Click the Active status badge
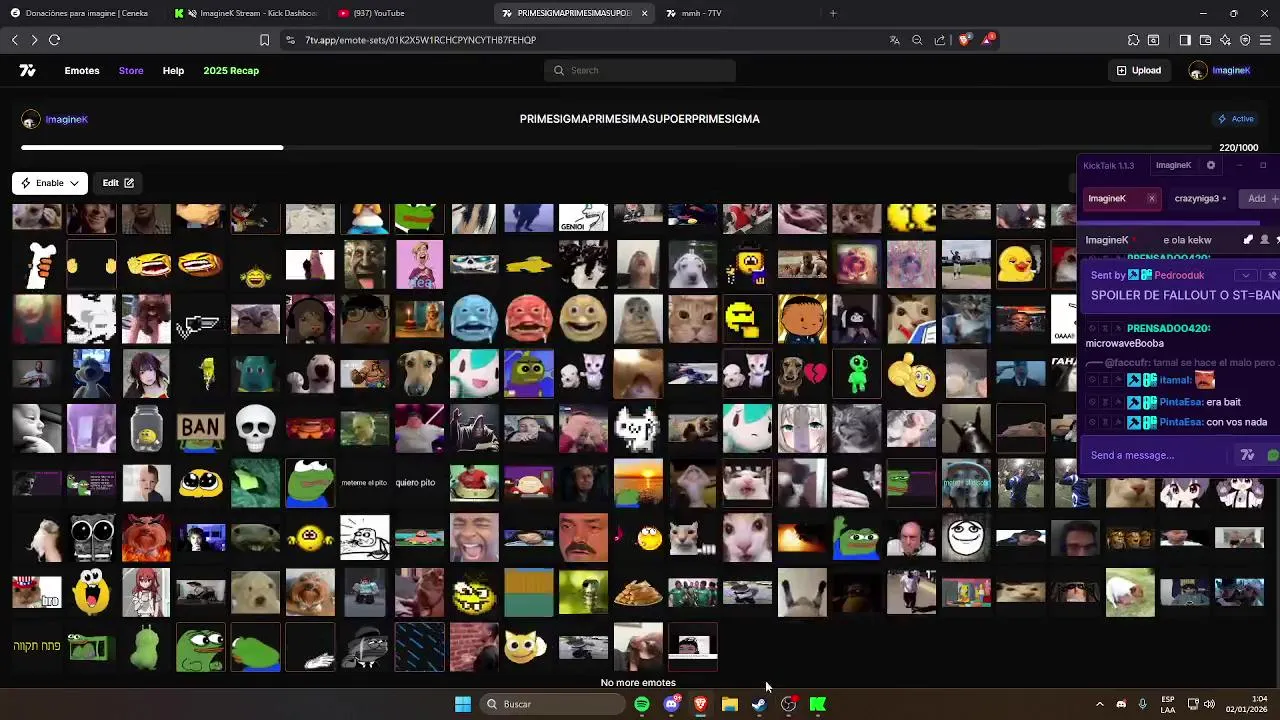1280x720 pixels. tap(1236, 119)
